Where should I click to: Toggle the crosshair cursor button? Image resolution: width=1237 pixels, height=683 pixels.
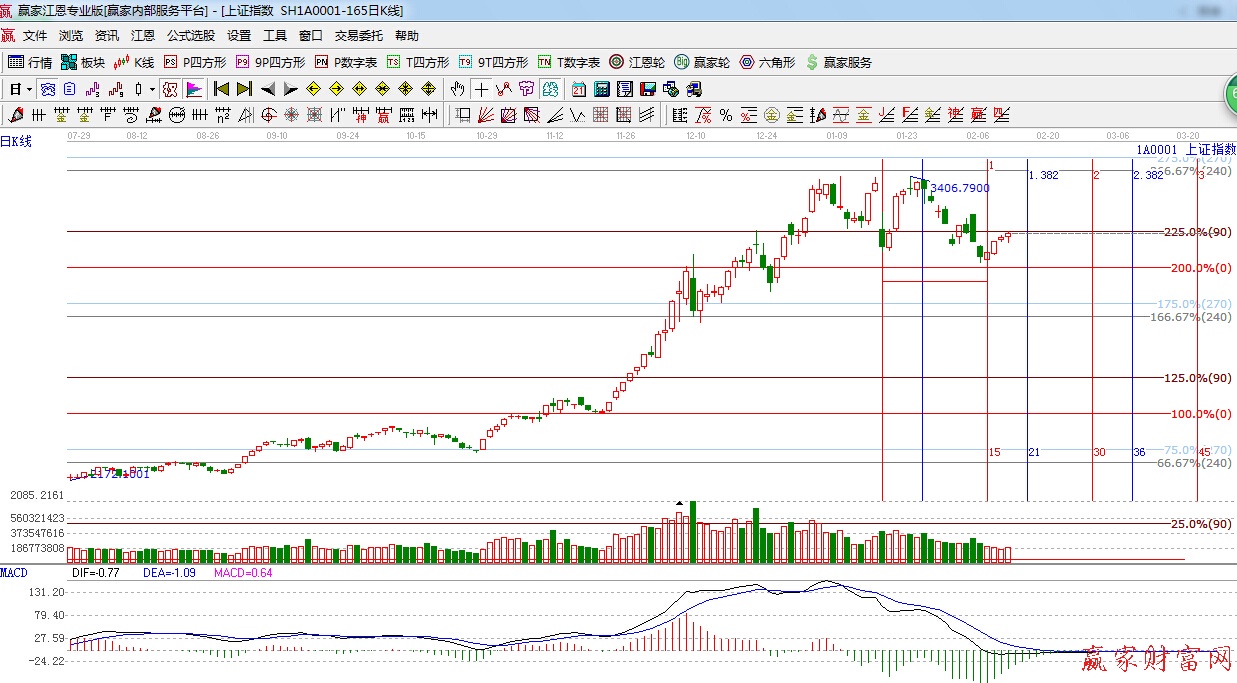tap(481, 89)
